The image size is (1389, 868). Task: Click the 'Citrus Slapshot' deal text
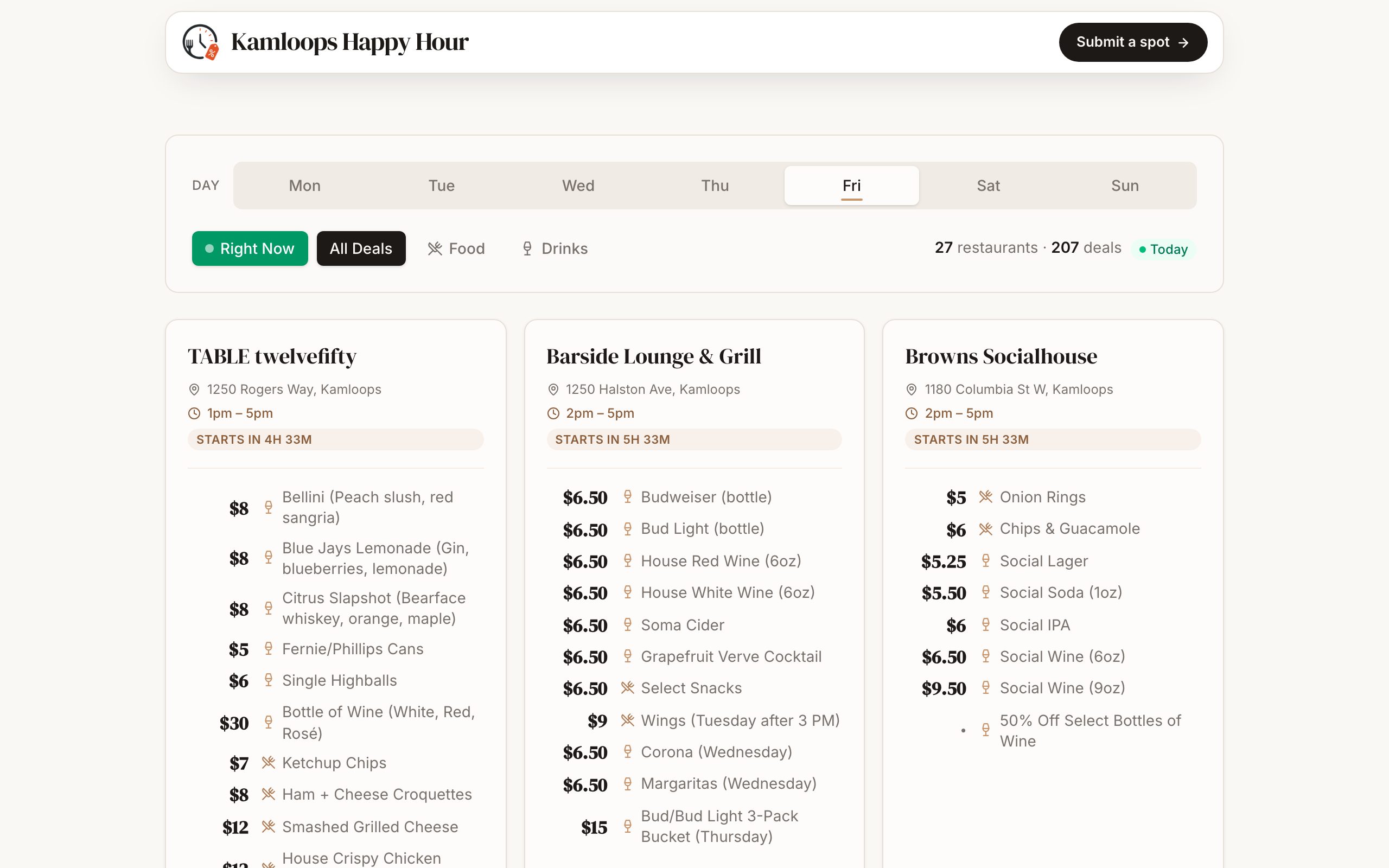[x=374, y=608]
